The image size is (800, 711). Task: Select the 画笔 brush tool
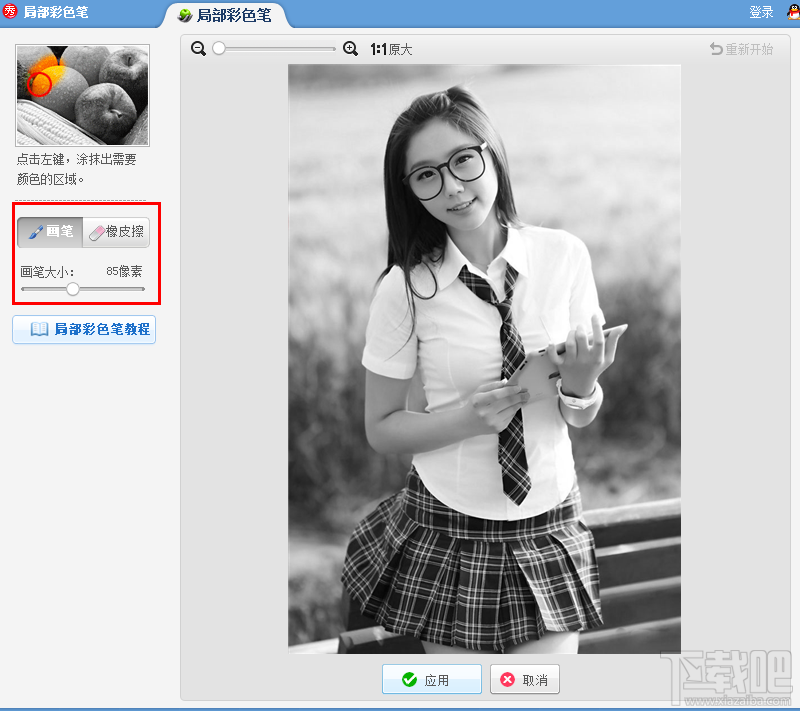49,231
